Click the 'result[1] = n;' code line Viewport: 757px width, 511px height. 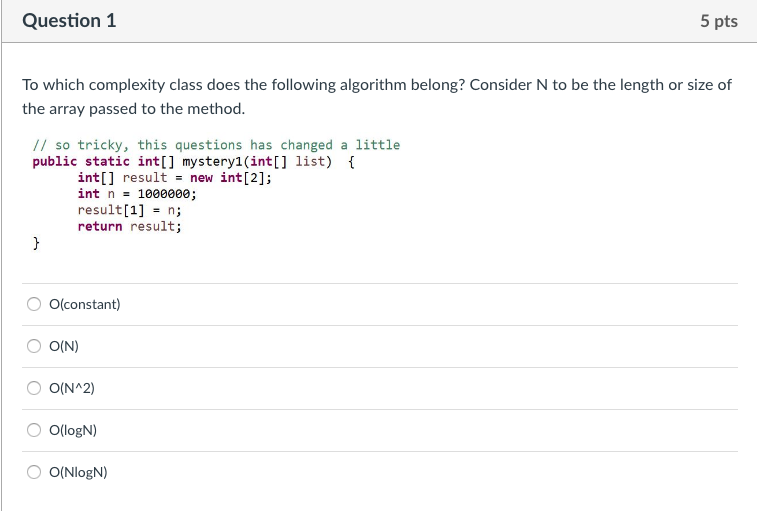[129, 210]
